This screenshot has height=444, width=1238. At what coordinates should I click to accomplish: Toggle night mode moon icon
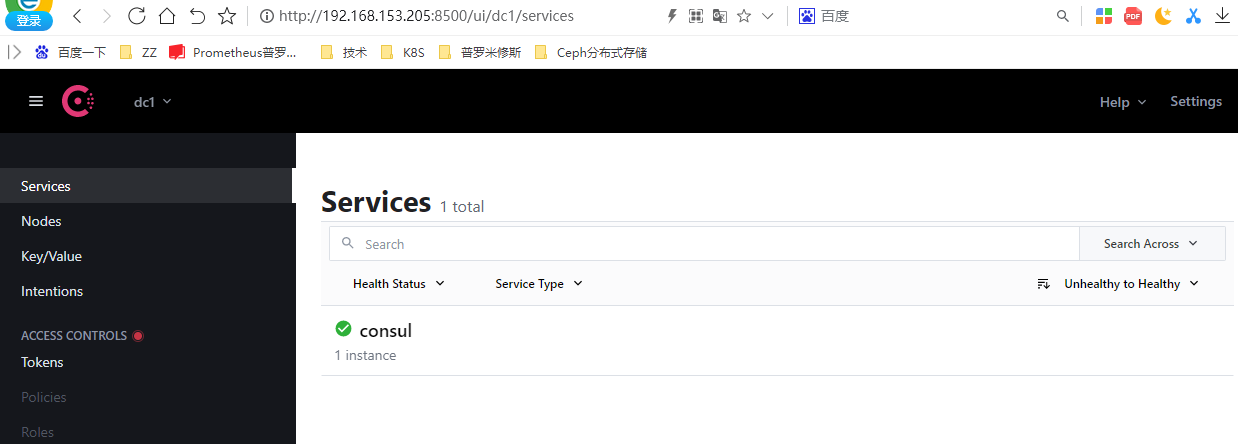click(x=1163, y=16)
